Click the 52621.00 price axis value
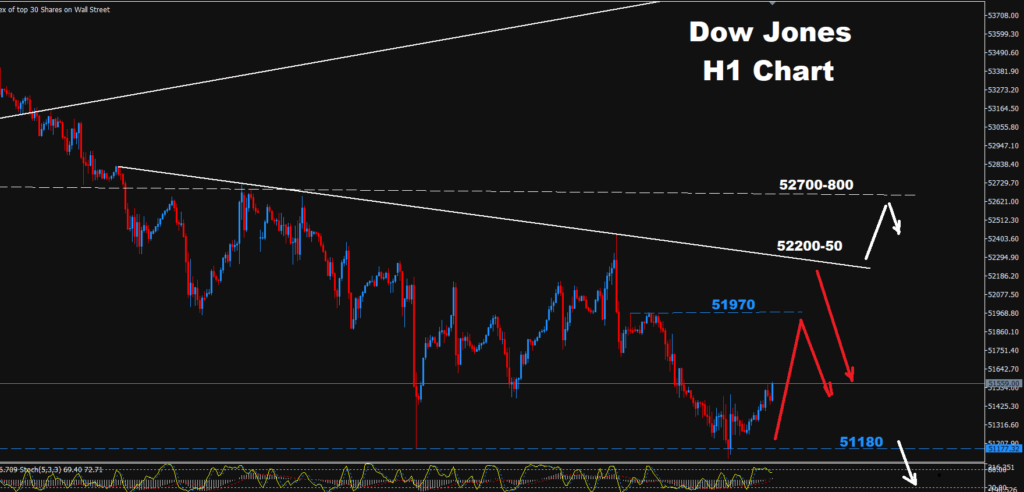The width and height of the screenshot is (1024, 492). (x=1004, y=201)
